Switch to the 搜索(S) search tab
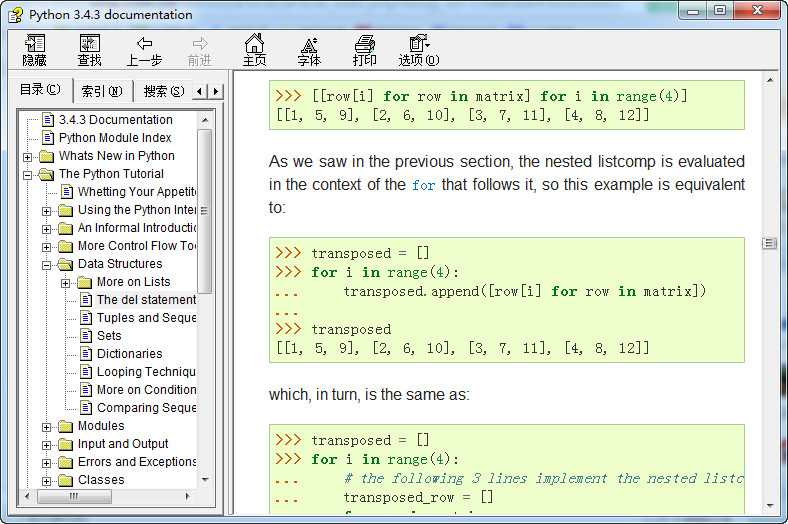The image size is (788, 524). (x=163, y=91)
